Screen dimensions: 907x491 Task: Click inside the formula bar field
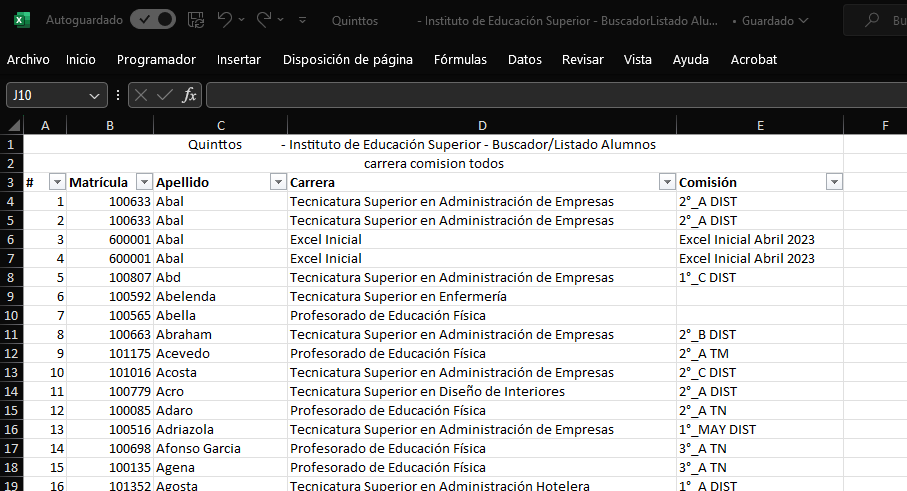tap(556, 95)
